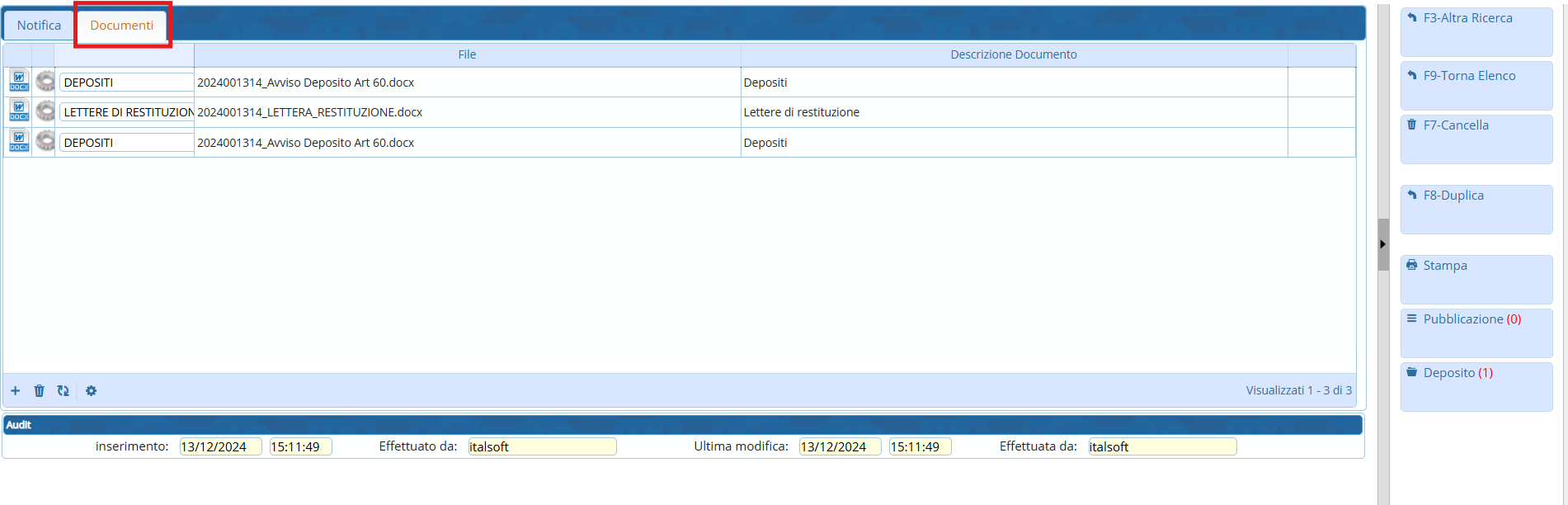Click the LETTERE DI RESTITUZIONE type field
The height and width of the screenshot is (505, 1568).
(x=127, y=112)
